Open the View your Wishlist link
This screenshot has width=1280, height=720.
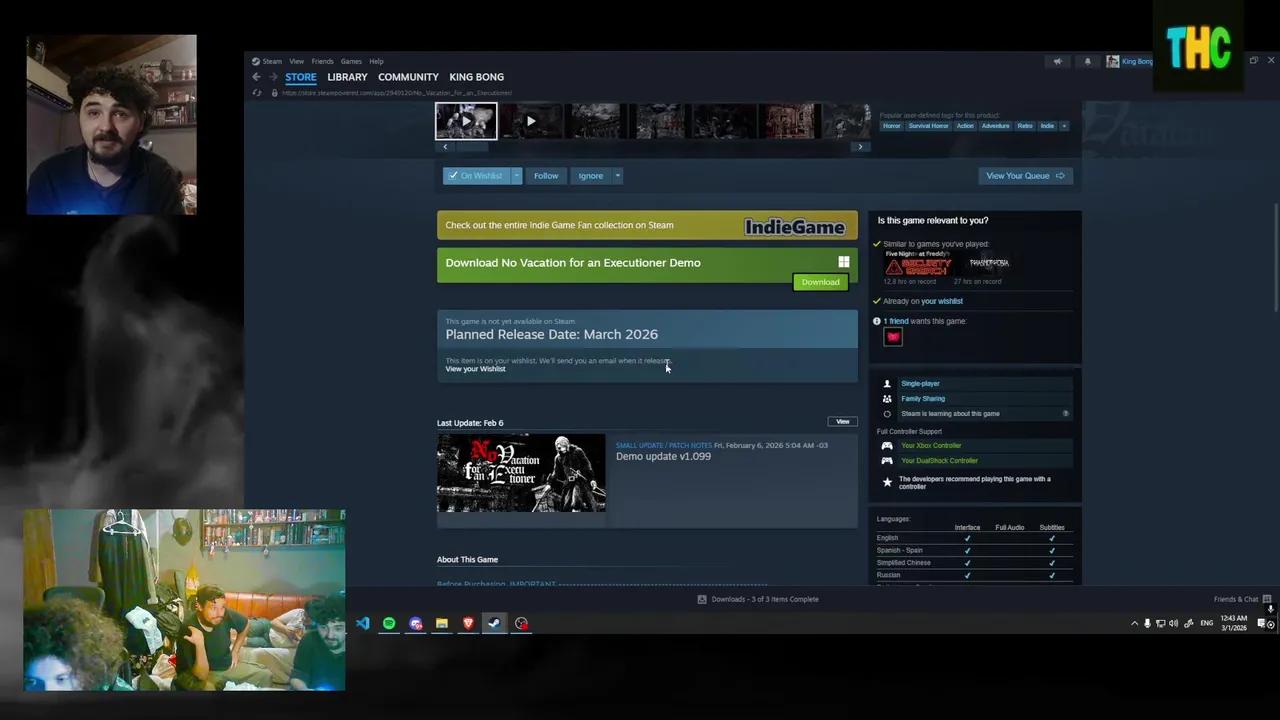click(475, 369)
